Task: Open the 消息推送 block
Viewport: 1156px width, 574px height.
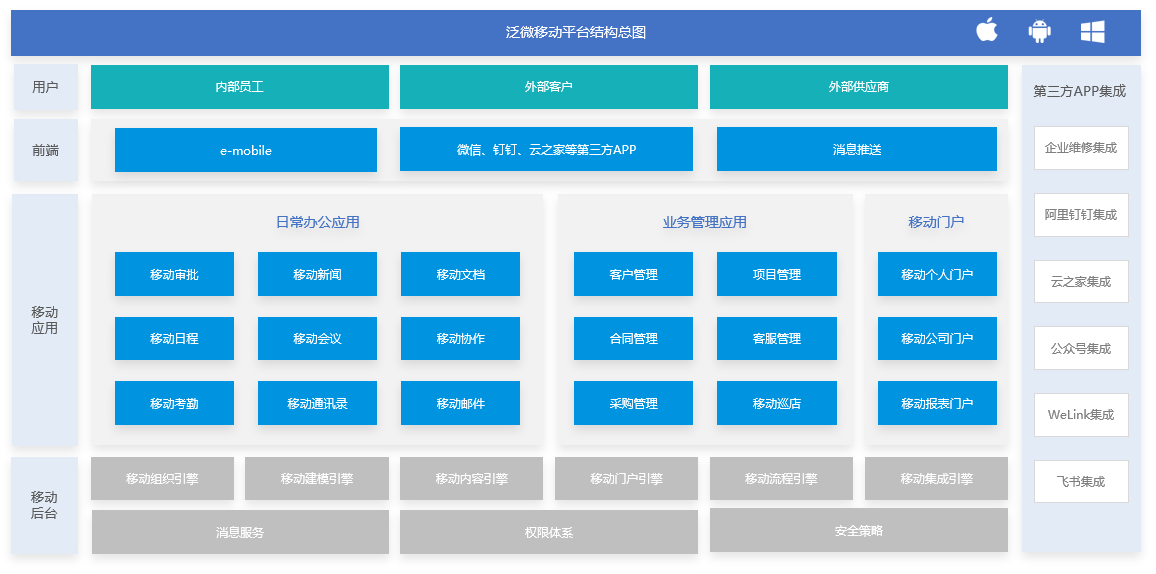Action: click(x=857, y=150)
